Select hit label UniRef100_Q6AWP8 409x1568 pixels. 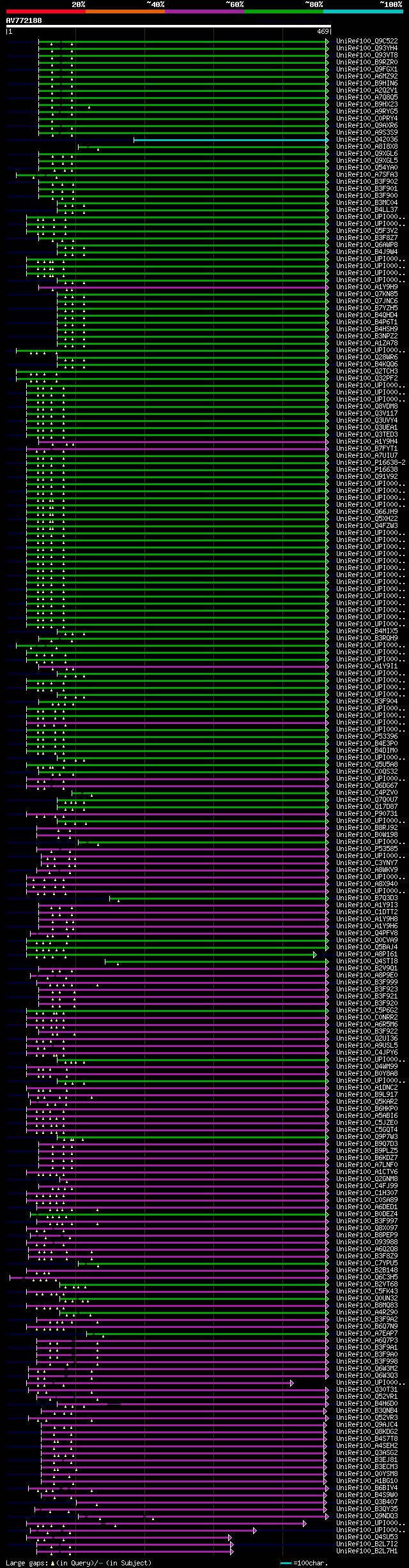point(367,245)
